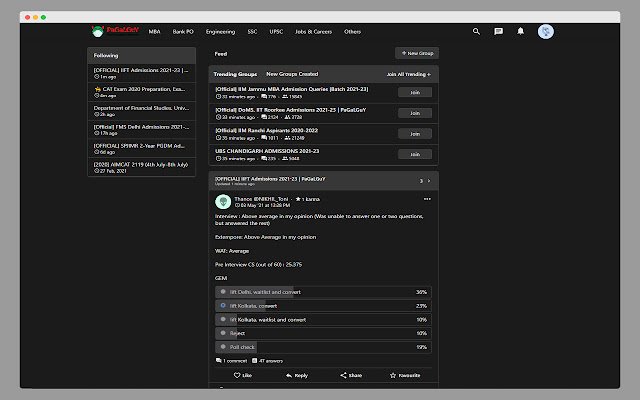View the 47 answers count
This screenshot has height=400, width=640.
tap(267, 361)
